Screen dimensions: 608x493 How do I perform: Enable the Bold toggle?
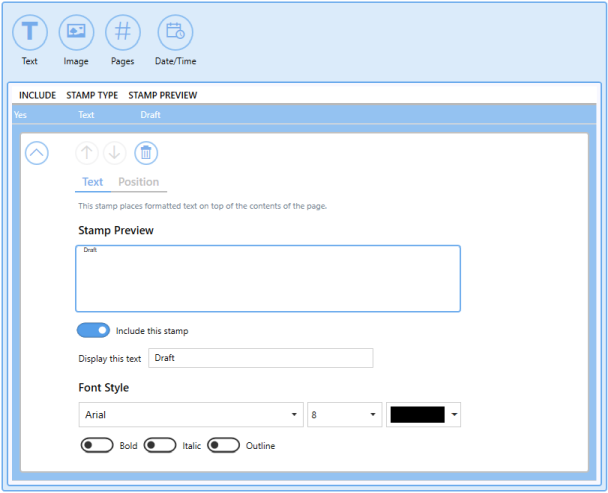[97, 445]
